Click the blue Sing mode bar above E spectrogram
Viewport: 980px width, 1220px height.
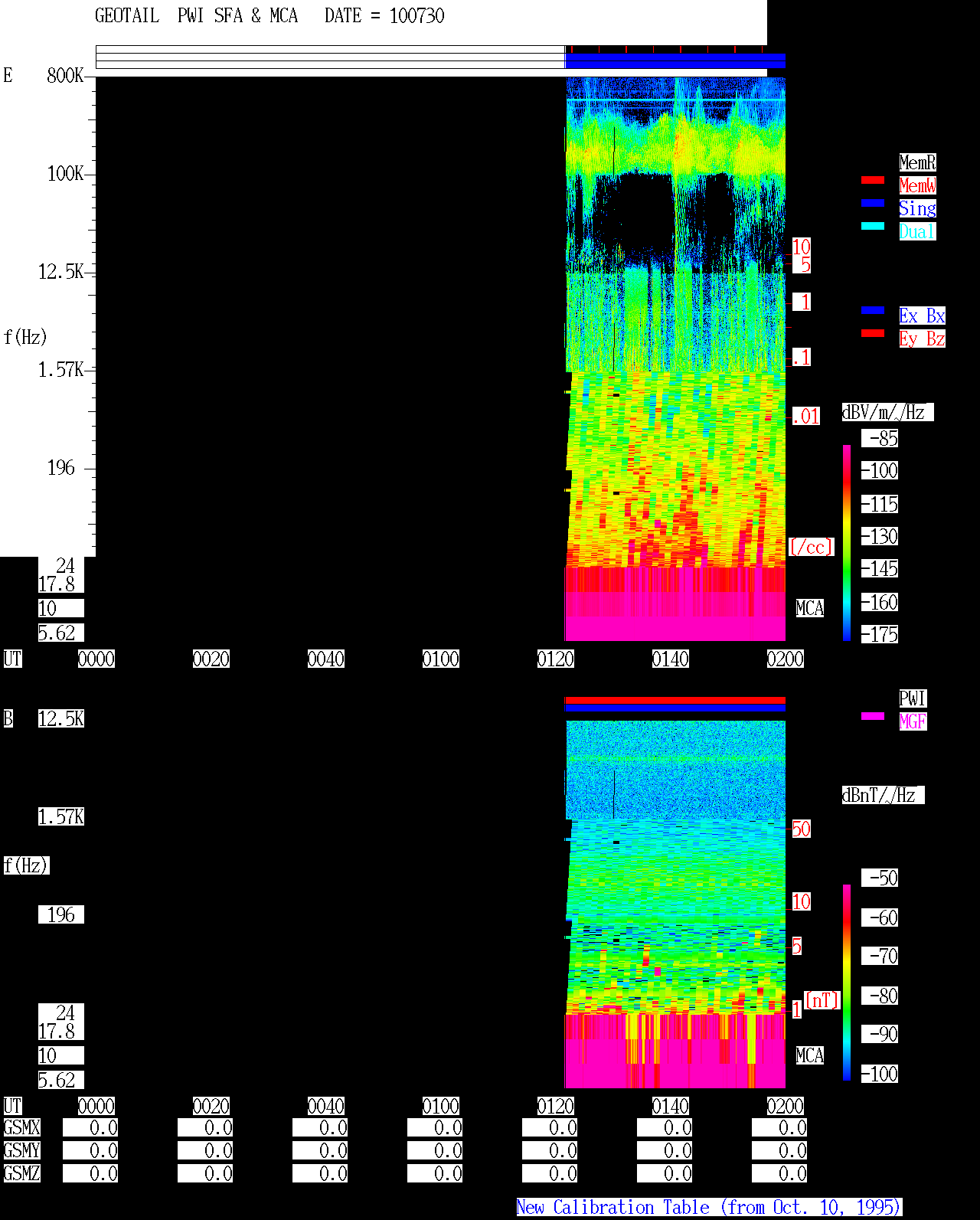click(675, 61)
